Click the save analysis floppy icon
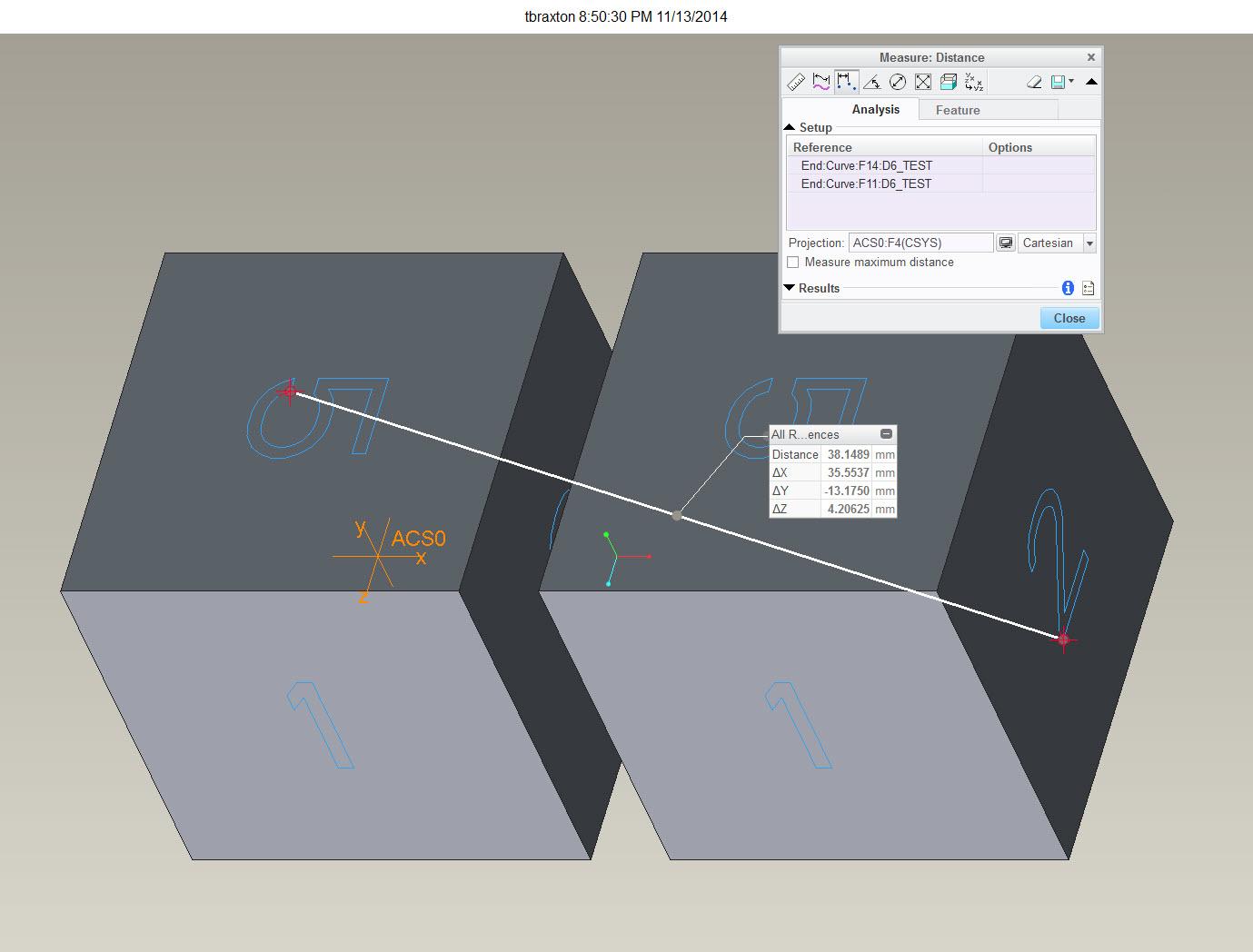Screen dimensions: 1253x952 1058,82
